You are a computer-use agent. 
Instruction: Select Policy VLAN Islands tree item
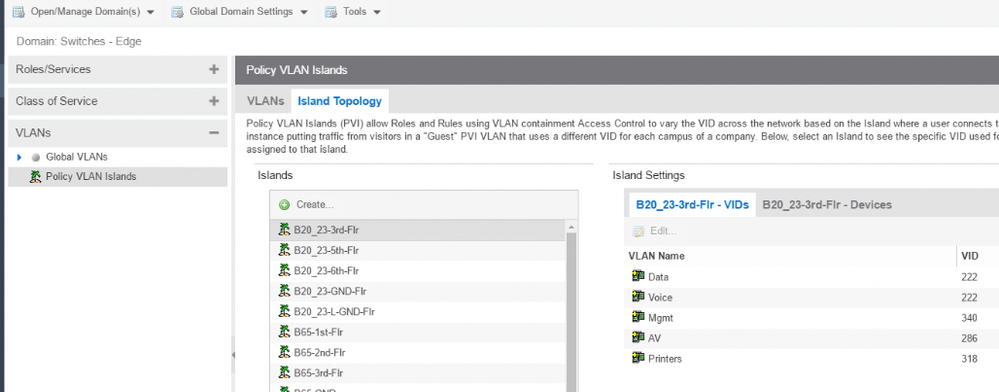click(x=117, y=177)
